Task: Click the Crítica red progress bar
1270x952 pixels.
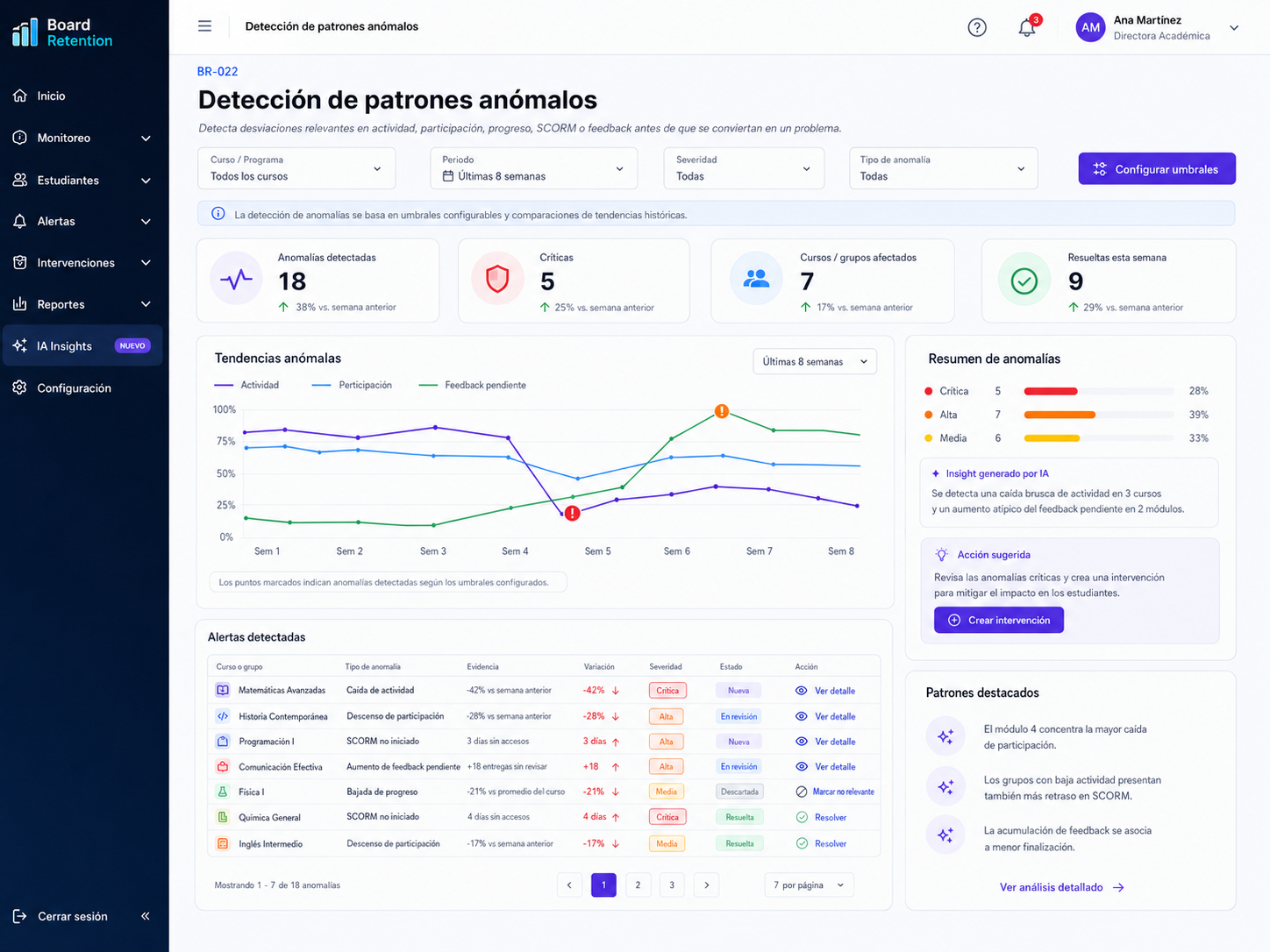Action: [1051, 391]
